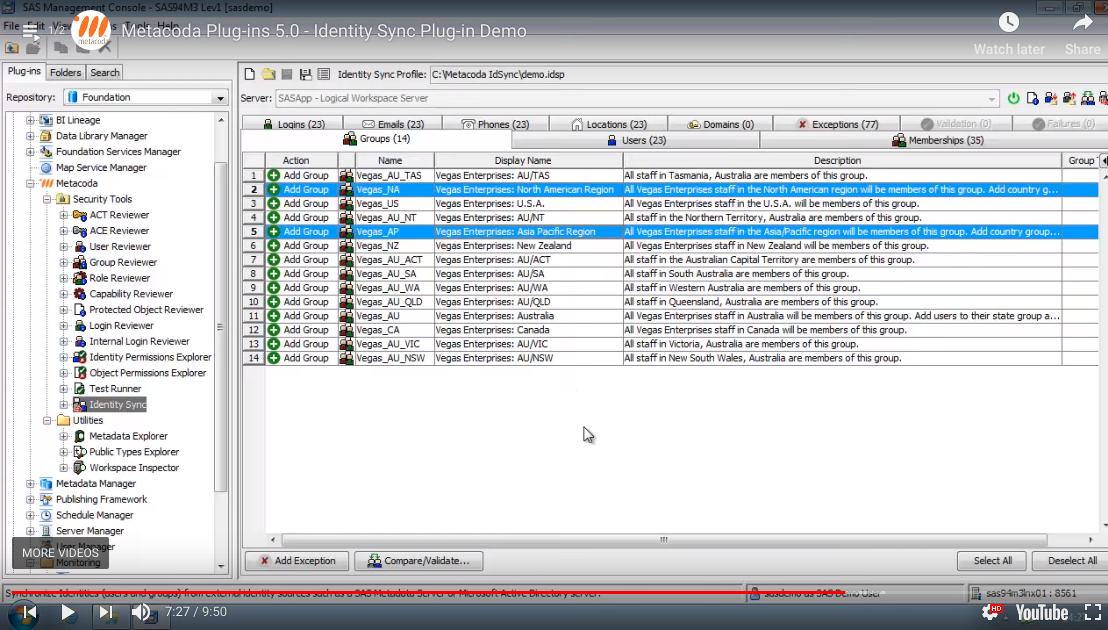Collapse the Metacoda tree node
The height and width of the screenshot is (630, 1108).
pos(30,184)
